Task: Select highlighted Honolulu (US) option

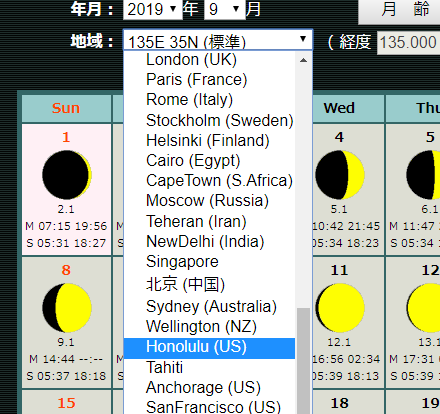Action: [x=209, y=348]
